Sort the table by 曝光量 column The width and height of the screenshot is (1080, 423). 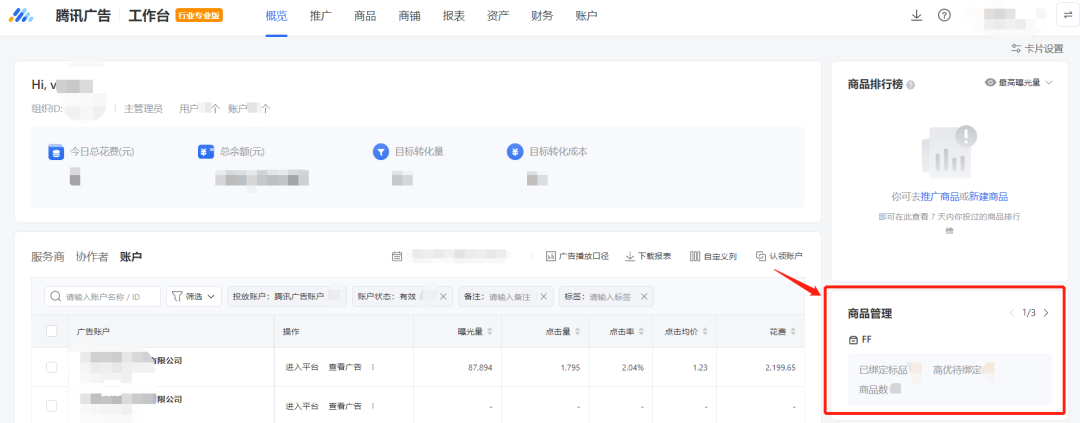[x=490, y=332]
